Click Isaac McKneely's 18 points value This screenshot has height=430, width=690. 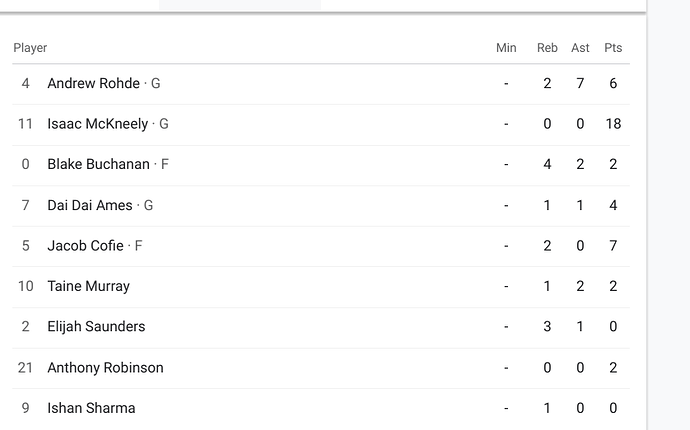tap(613, 124)
